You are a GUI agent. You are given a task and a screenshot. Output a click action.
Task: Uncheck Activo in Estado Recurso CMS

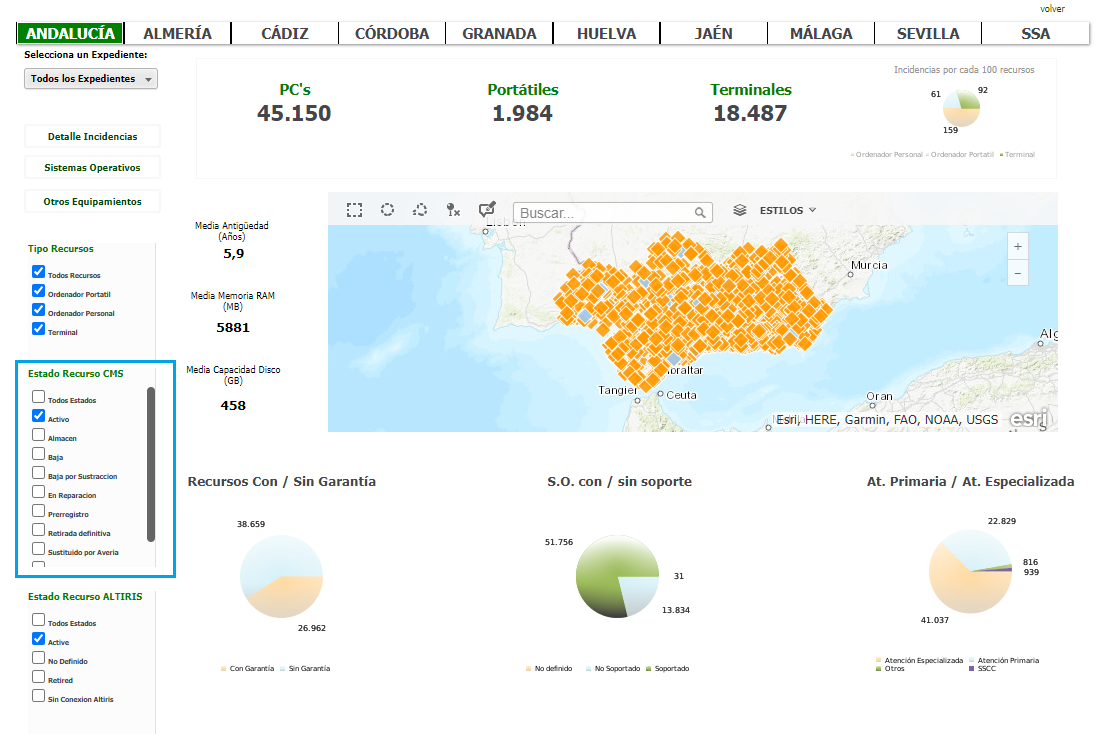pos(39,416)
